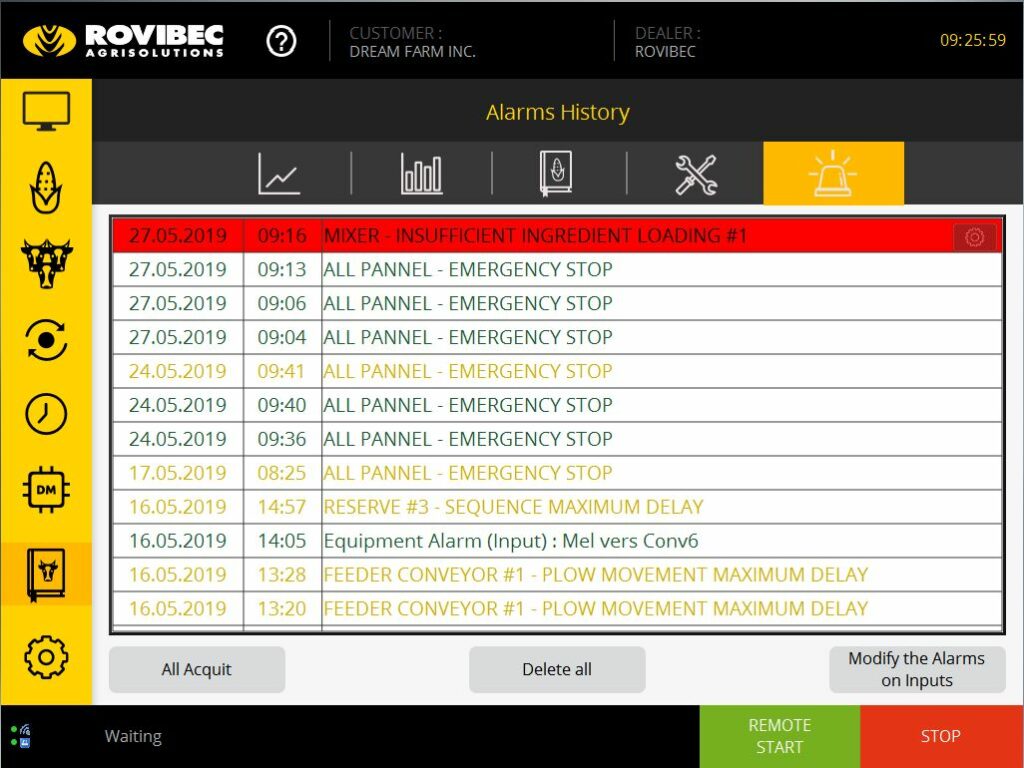Click the All Acquit button
The image size is (1024, 768).
(x=197, y=669)
